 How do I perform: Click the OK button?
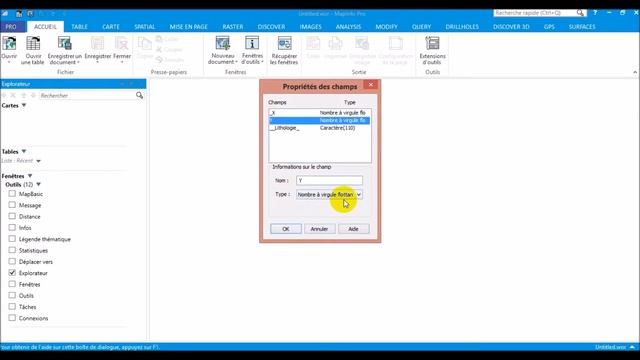tap(286, 229)
